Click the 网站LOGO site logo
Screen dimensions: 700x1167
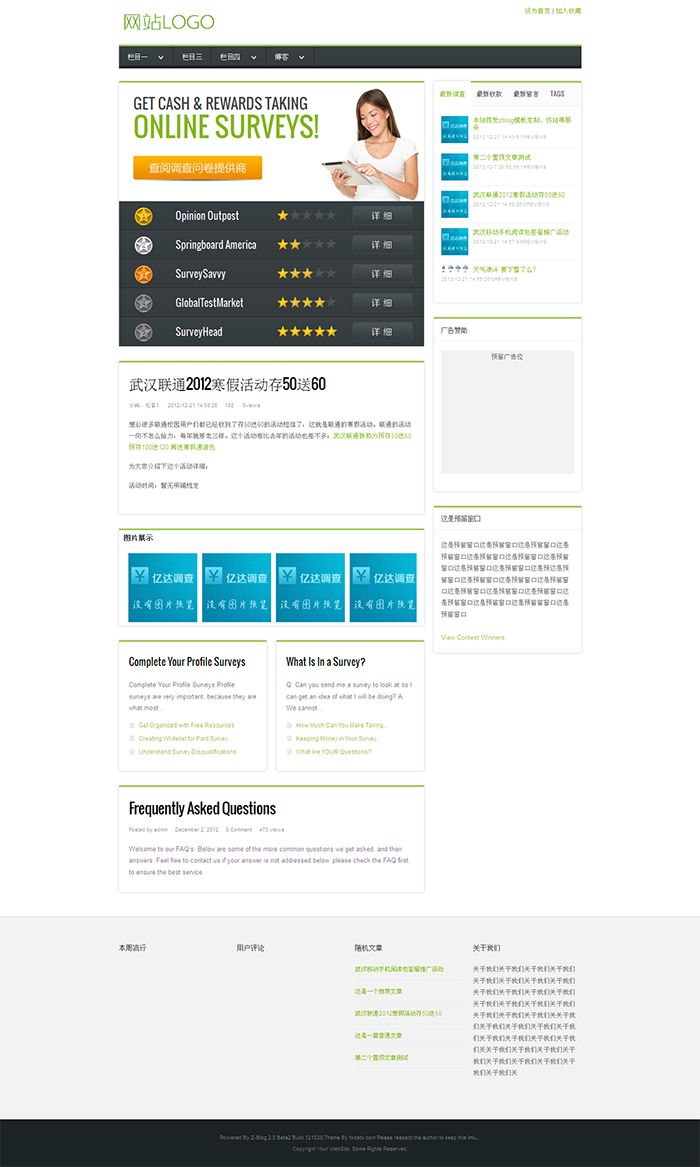(x=169, y=22)
